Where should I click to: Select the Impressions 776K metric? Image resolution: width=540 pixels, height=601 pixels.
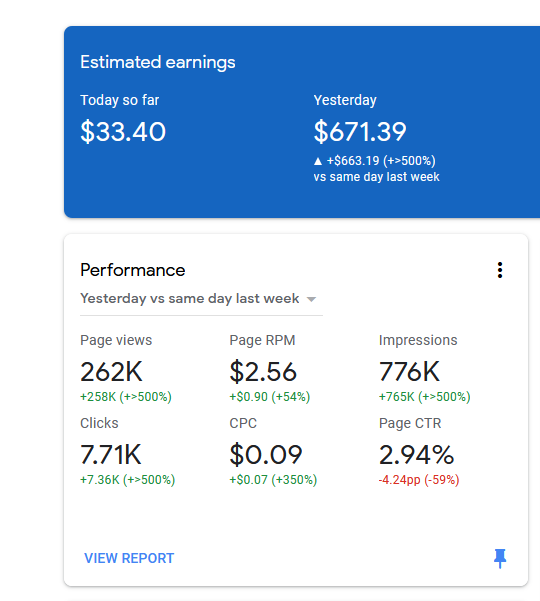409,372
